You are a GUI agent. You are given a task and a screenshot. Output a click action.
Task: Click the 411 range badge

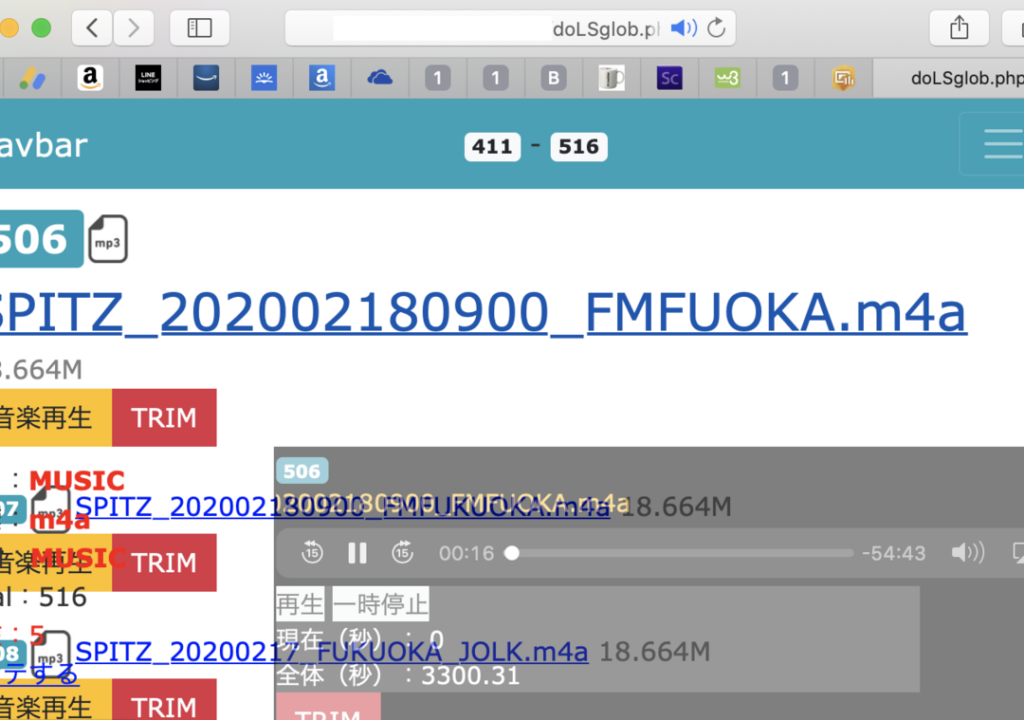492,146
